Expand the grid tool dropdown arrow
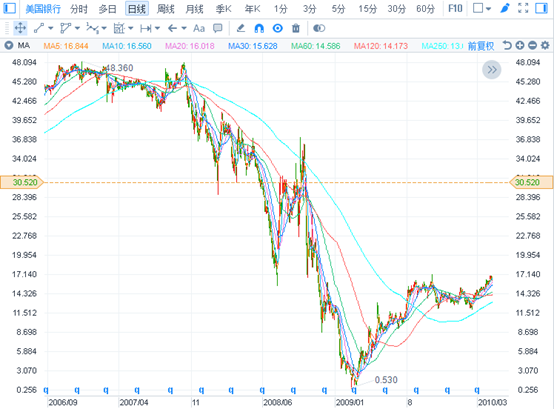The width and height of the screenshot is (554, 409). point(131,28)
